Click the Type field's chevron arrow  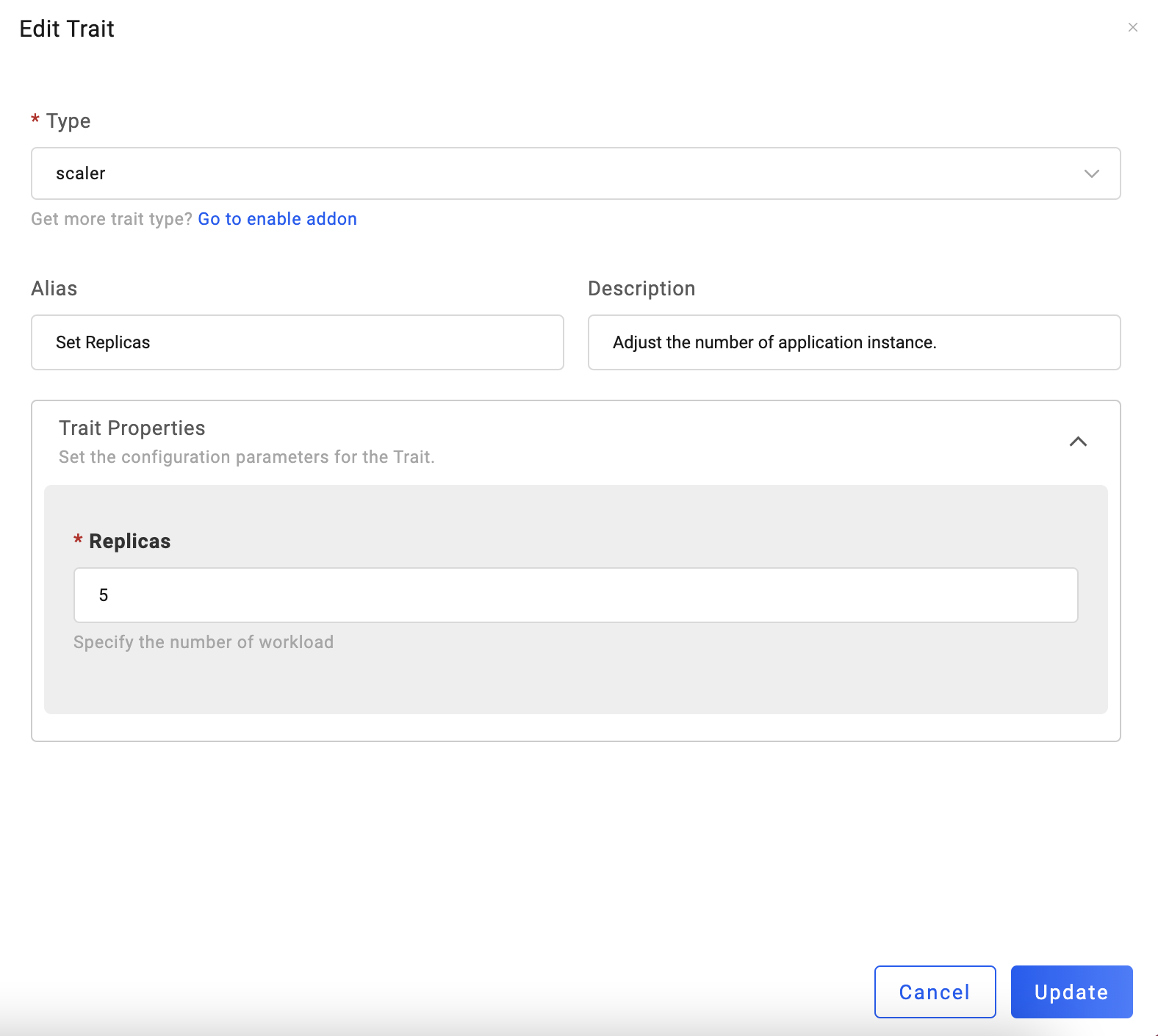click(x=1091, y=174)
